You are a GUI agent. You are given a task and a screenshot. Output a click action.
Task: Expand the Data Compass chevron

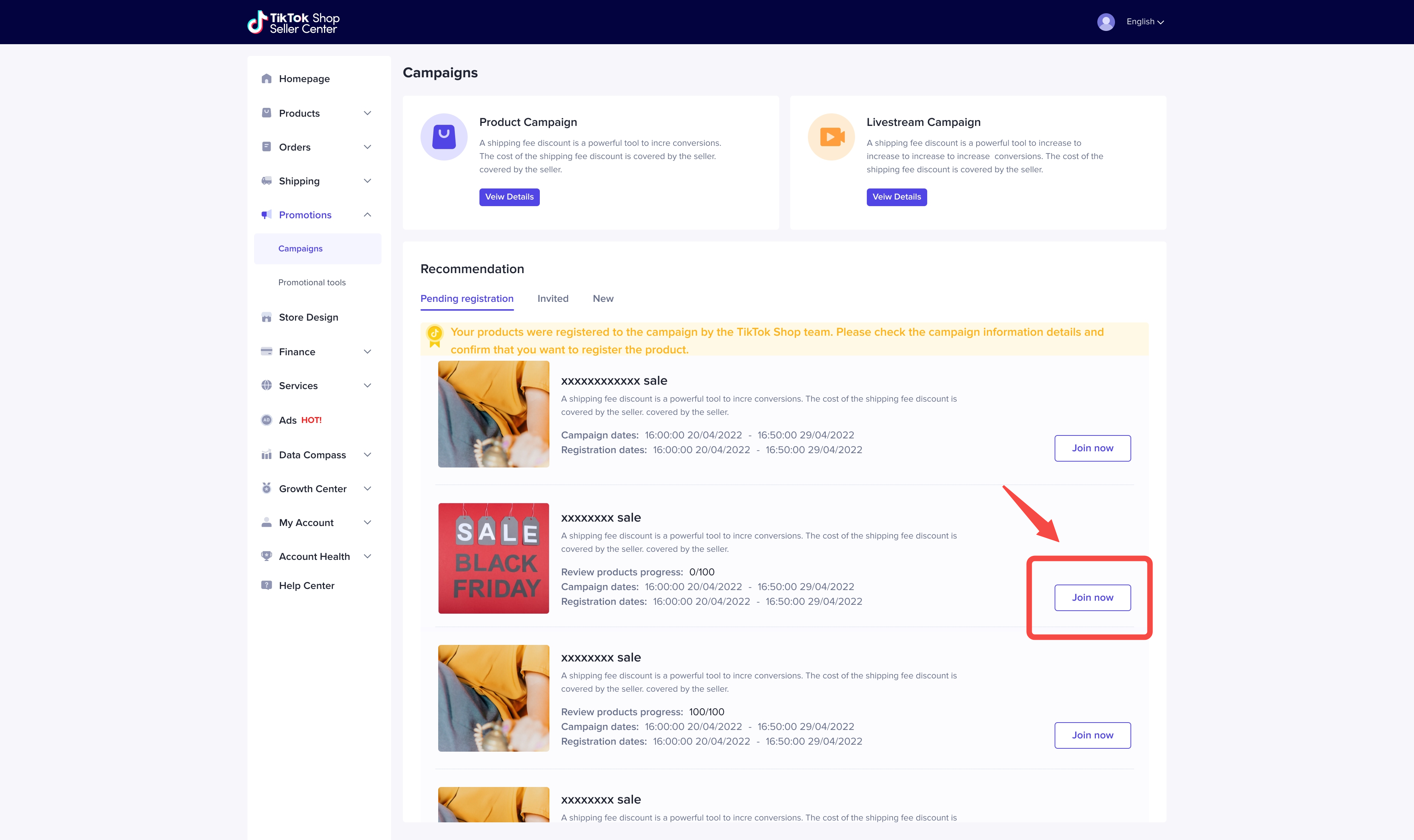pos(367,455)
